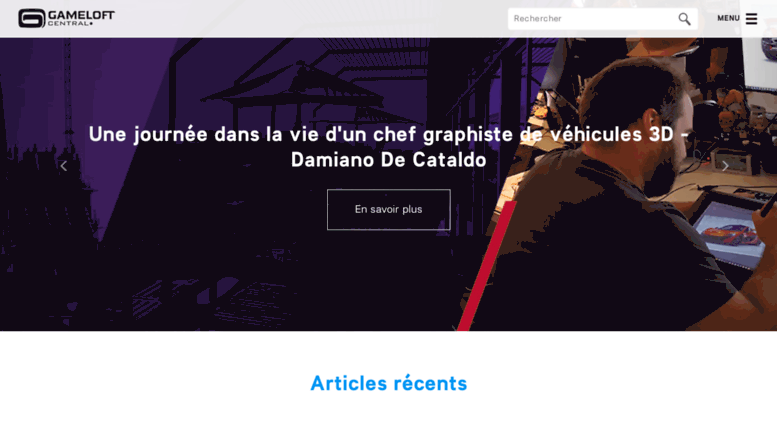Screen dimensions: 777x423
Task: Click the En savoir plus button
Action: pyautogui.click(x=388, y=210)
